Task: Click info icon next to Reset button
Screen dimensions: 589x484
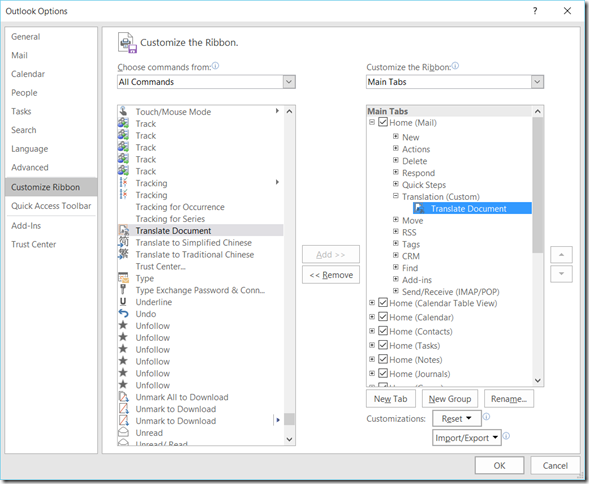Action: tap(486, 416)
